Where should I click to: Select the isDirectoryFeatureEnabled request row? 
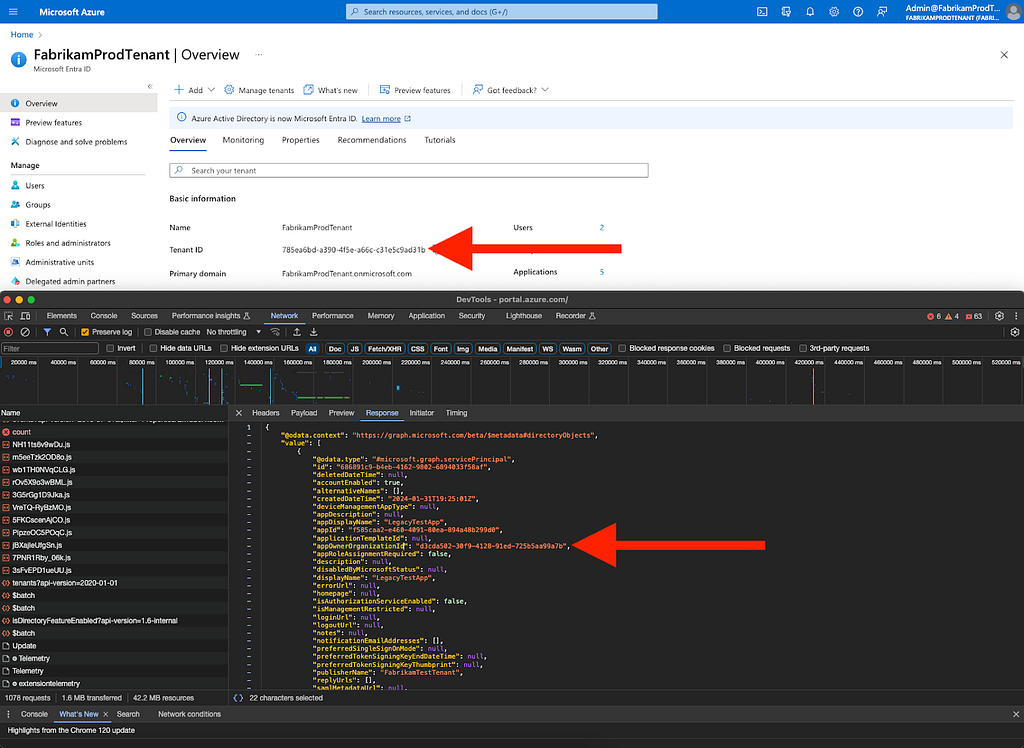(x=114, y=621)
